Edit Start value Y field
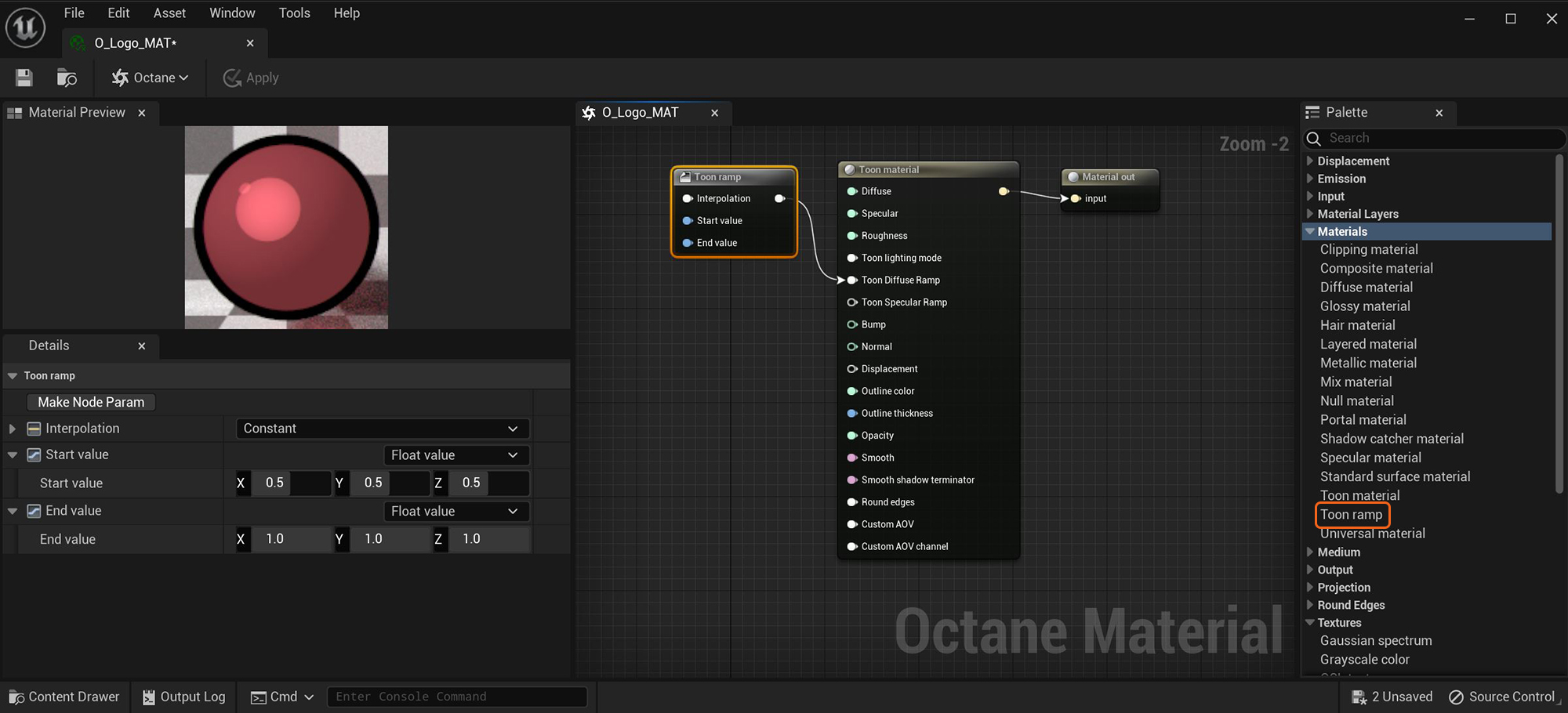This screenshot has width=1568, height=713. coord(390,483)
